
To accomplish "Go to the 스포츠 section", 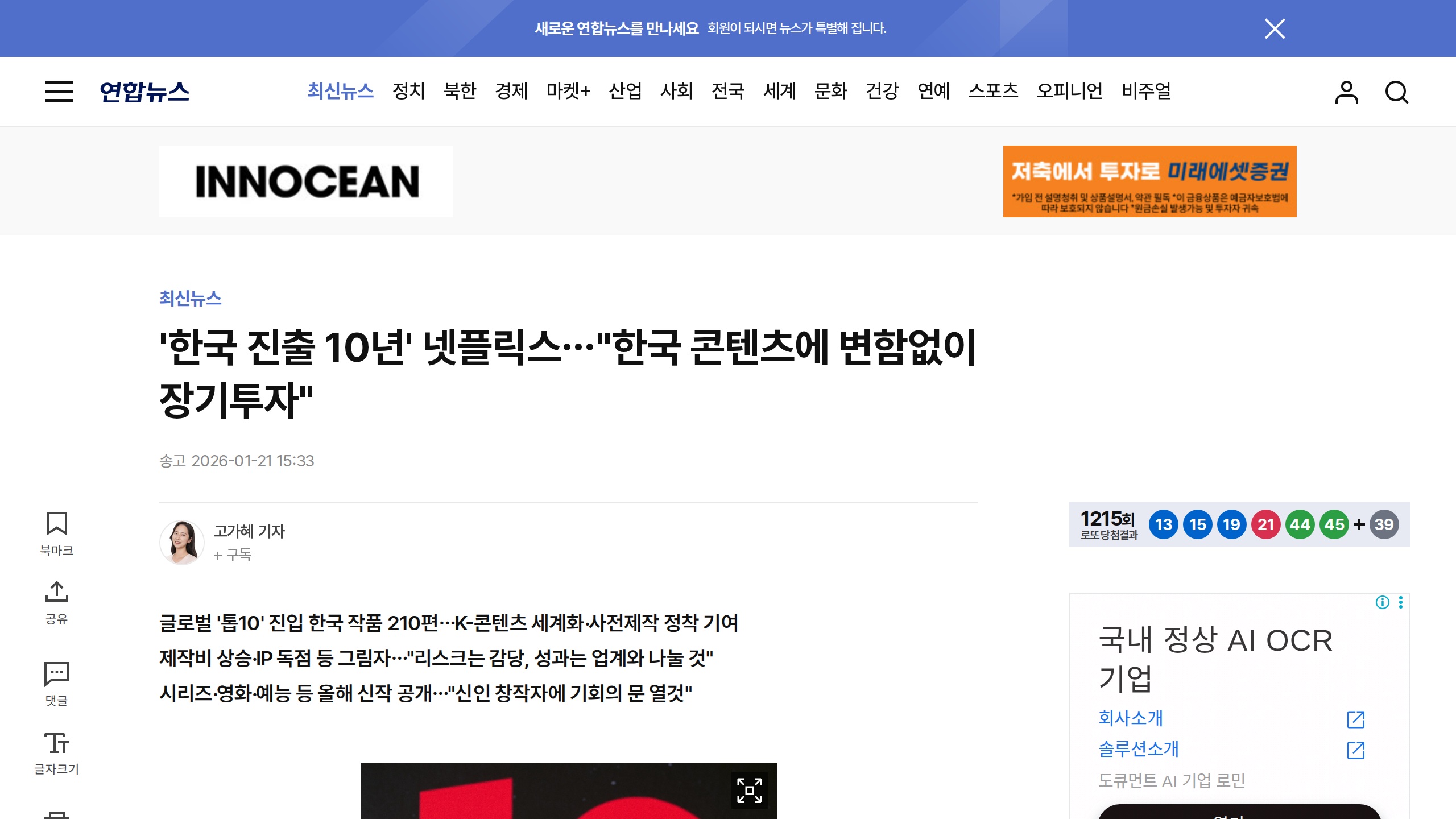I will pos(993,91).
